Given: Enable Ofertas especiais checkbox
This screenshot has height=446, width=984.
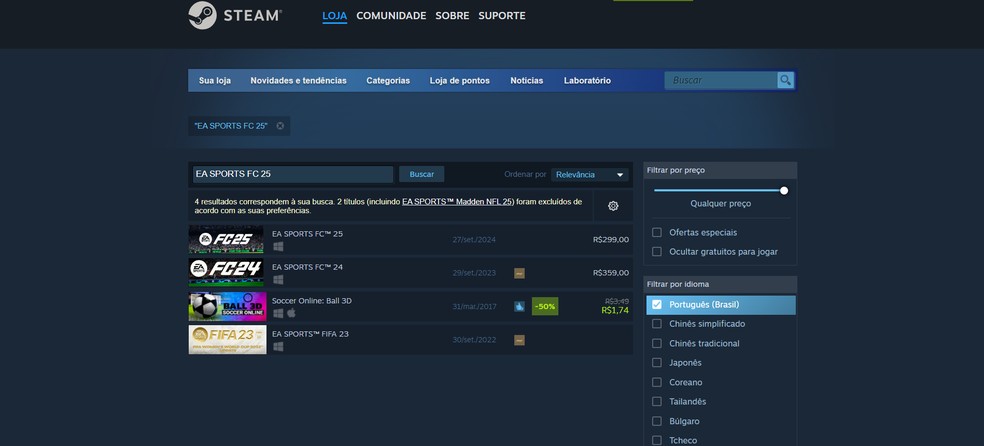Looking at the screenshot, I should 656,232.
